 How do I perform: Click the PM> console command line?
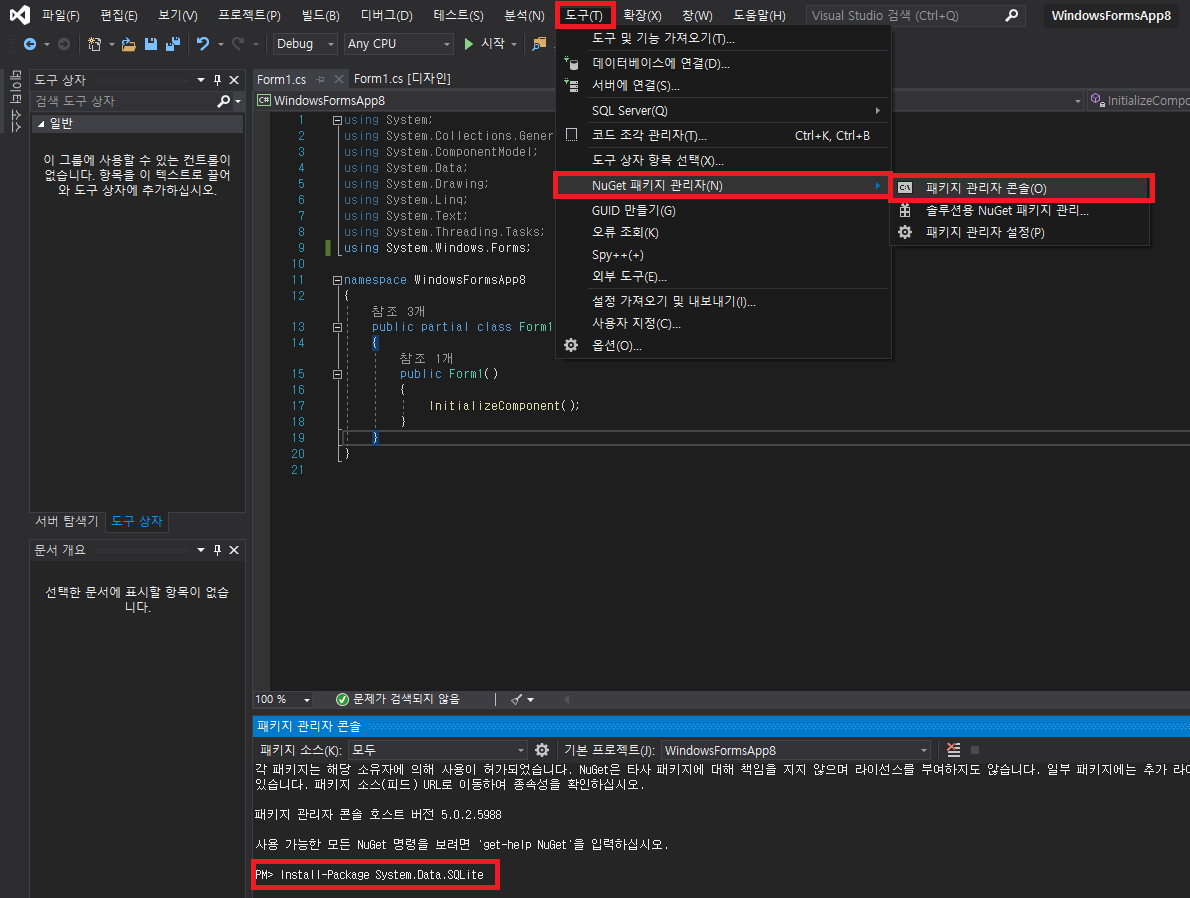pos(370,874)
